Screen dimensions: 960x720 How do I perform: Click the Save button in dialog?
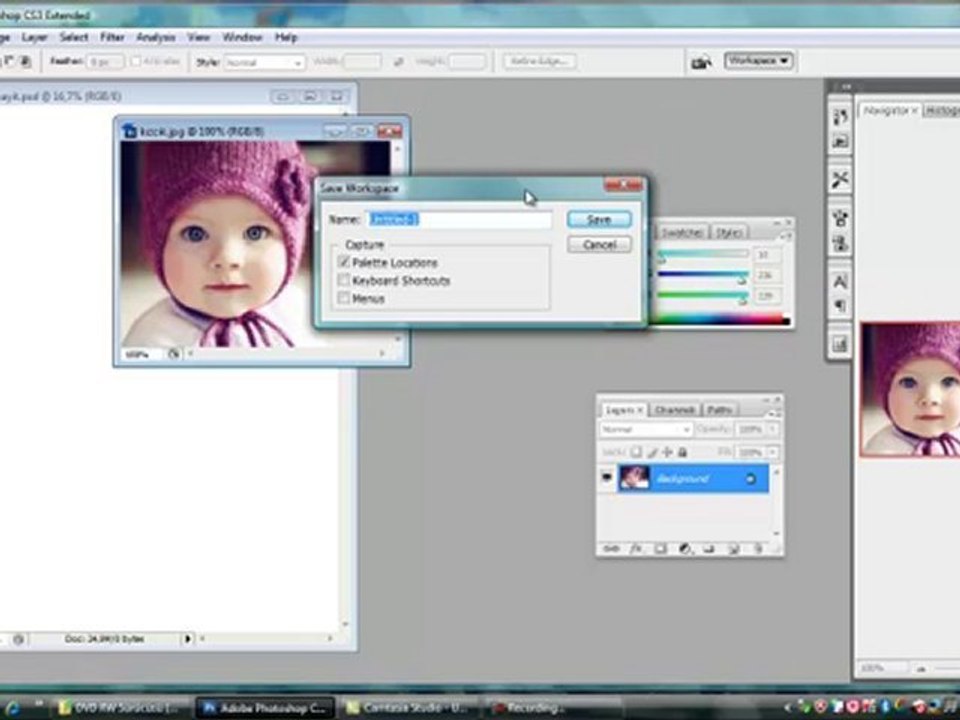(x=599, y=219)
